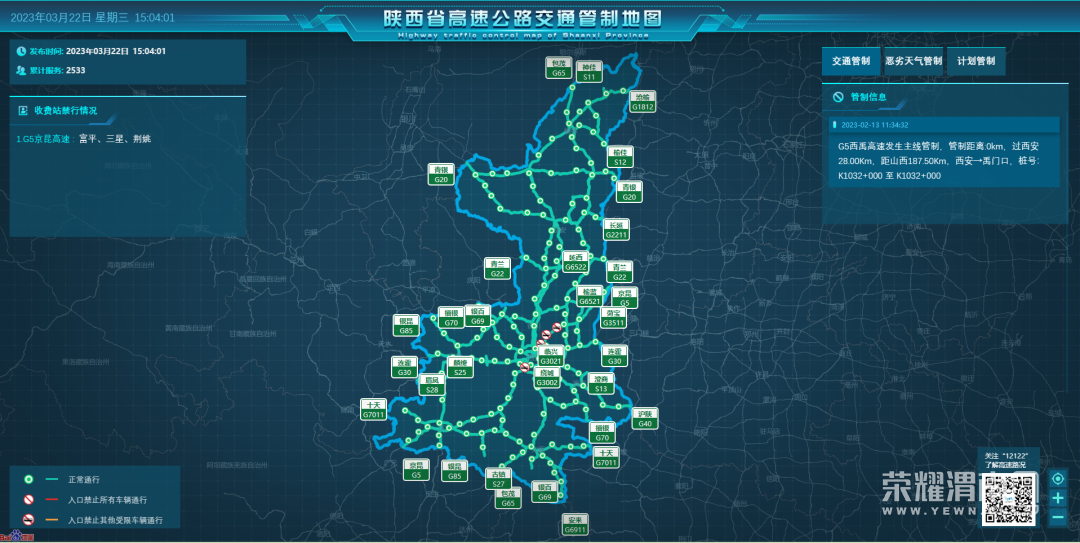Screen dimensions: 1080x543
Task: Click the prohibition icon beside 管制信息
Action: (x=838, y=97)
